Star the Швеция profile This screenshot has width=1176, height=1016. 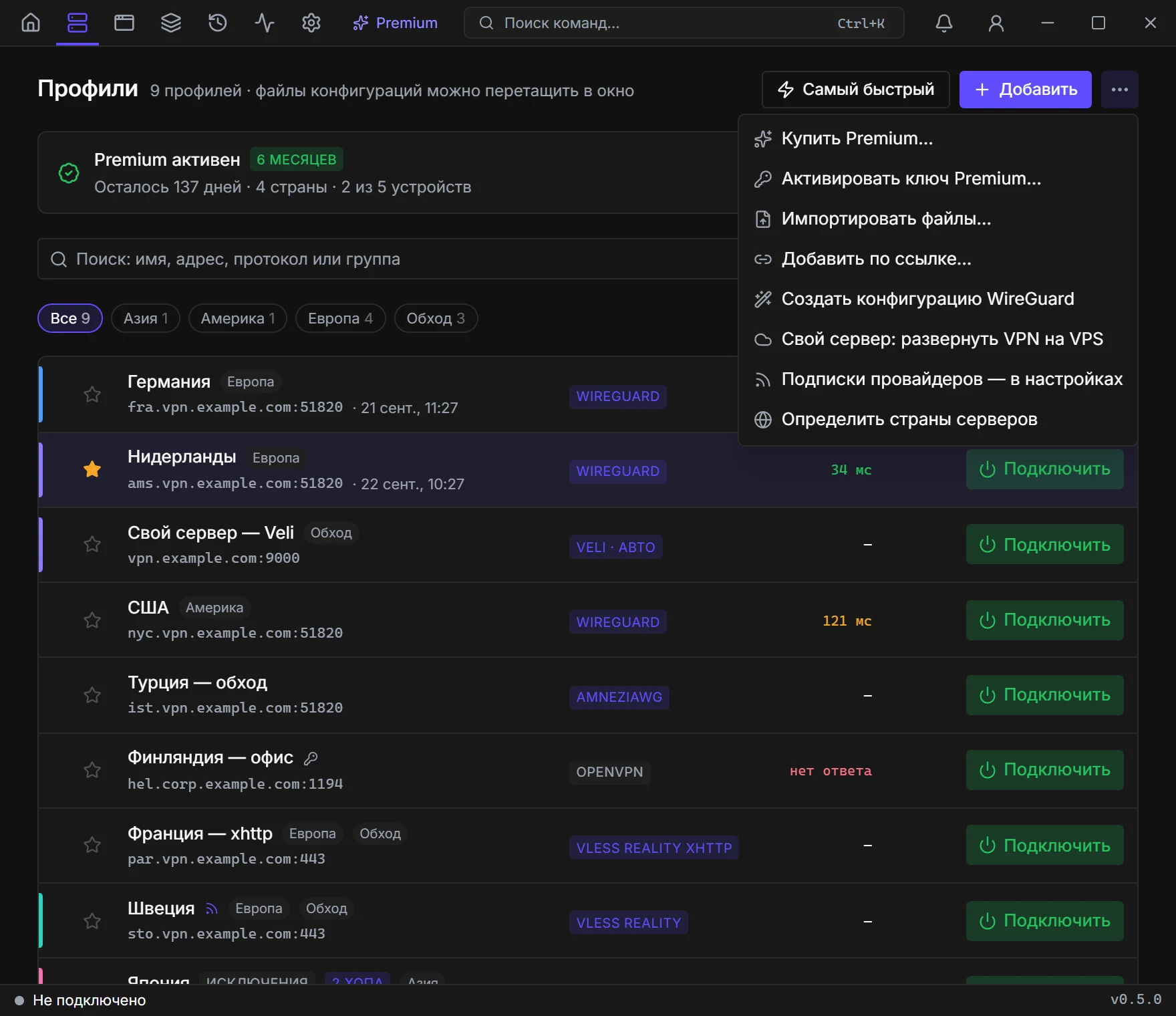click(x=92, y=921)
